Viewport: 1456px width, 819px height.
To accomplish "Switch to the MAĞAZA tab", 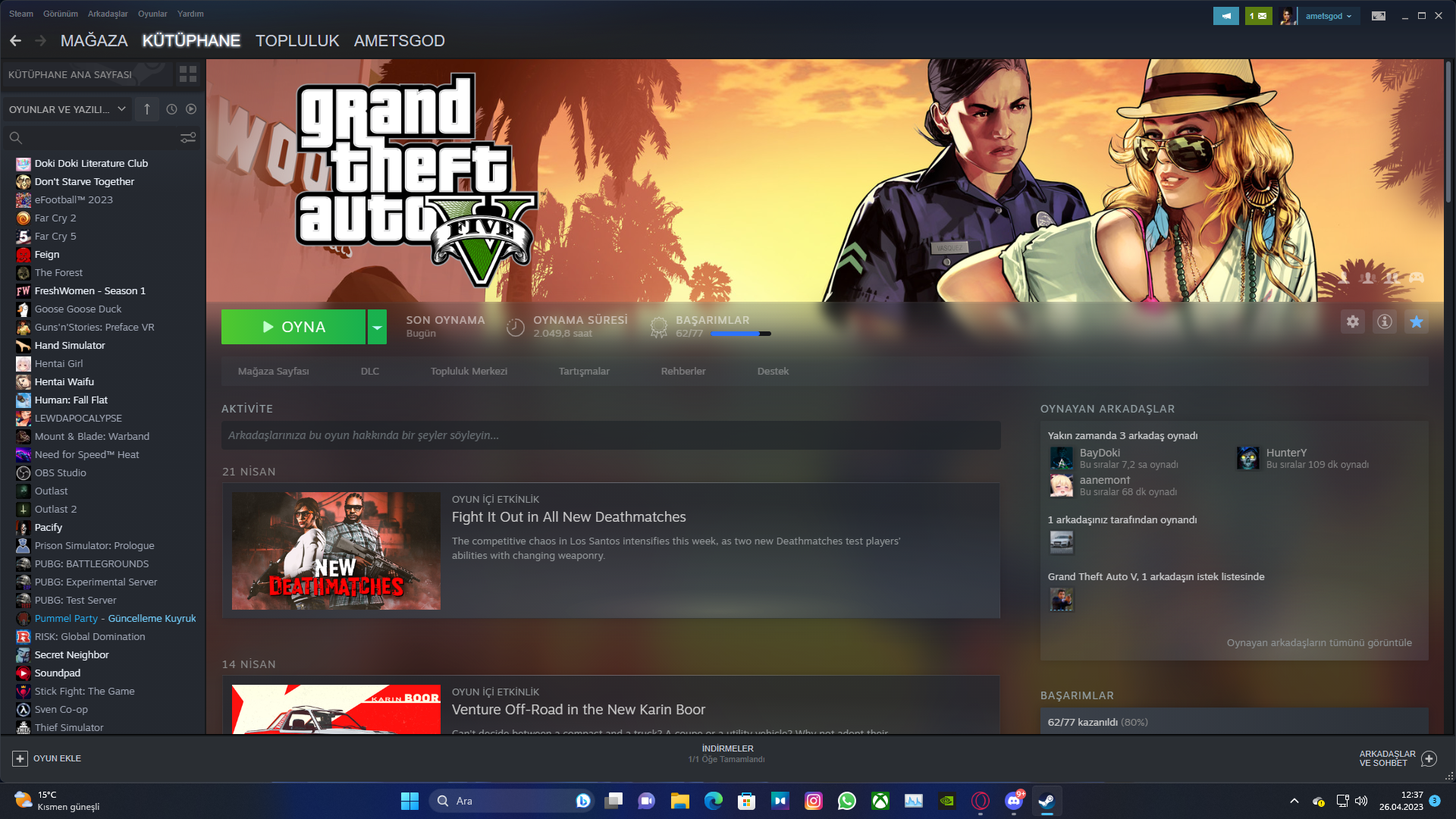I will pyautogui.click(x=94, y=41).
